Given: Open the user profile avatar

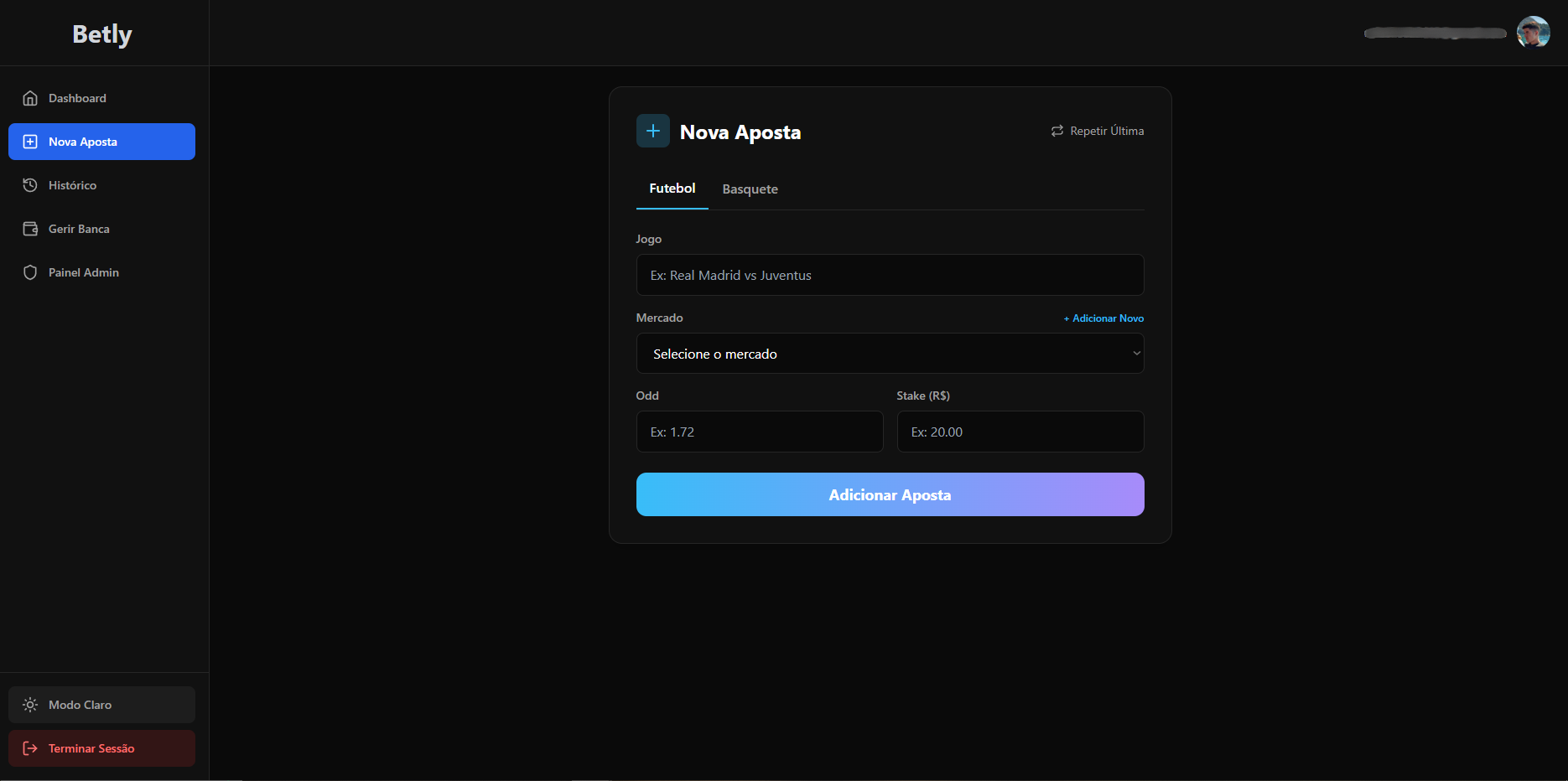Looking at the screenshot, I should (x=1533, y=33).
